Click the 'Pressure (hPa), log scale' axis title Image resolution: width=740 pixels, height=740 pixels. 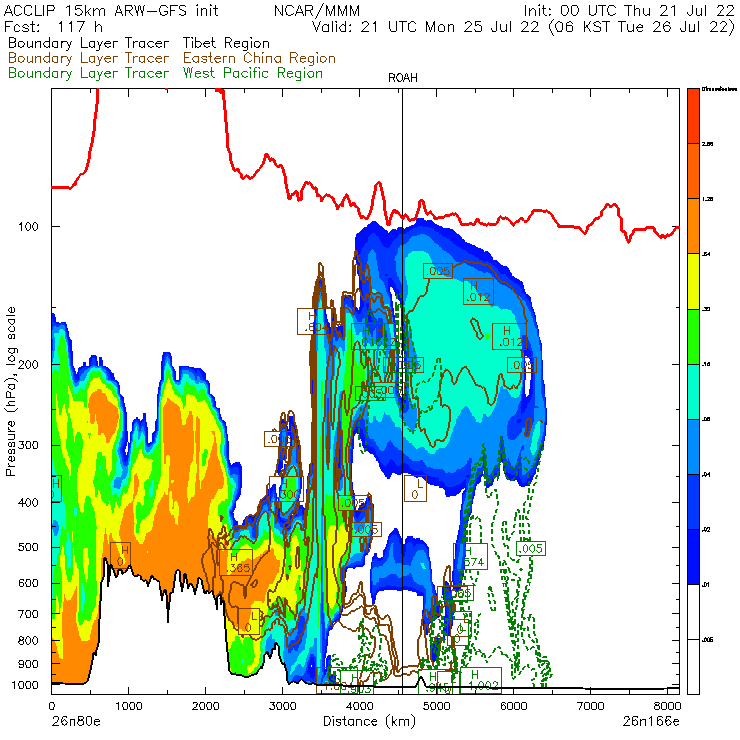coord(11,391)
